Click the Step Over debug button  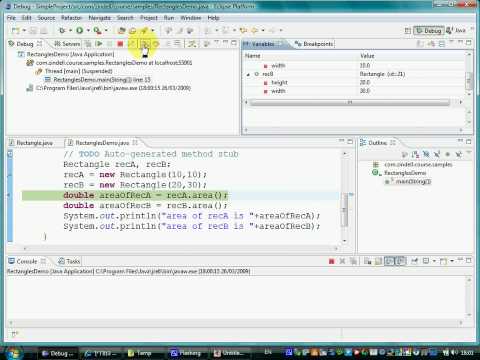pyautogui.click(x=156, y=44)
